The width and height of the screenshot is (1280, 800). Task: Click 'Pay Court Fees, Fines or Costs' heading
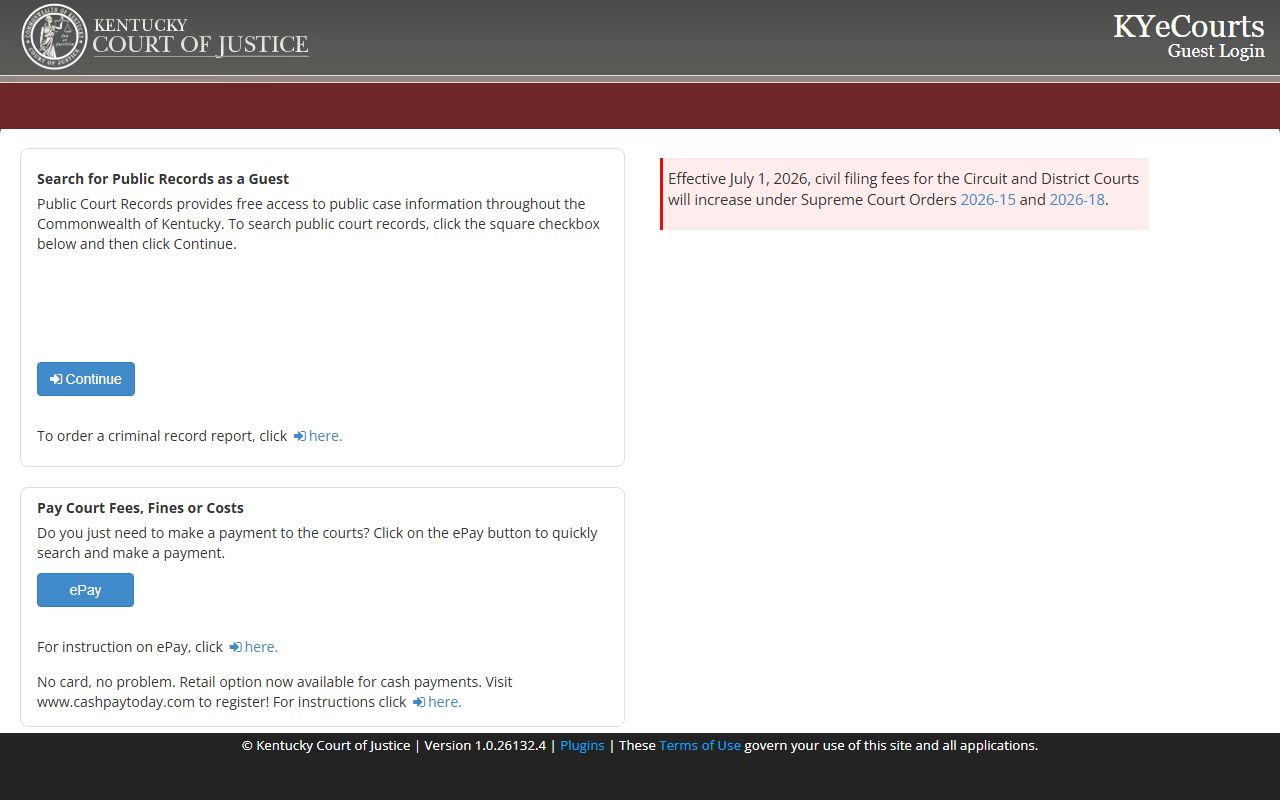click(x=140, y=508)
